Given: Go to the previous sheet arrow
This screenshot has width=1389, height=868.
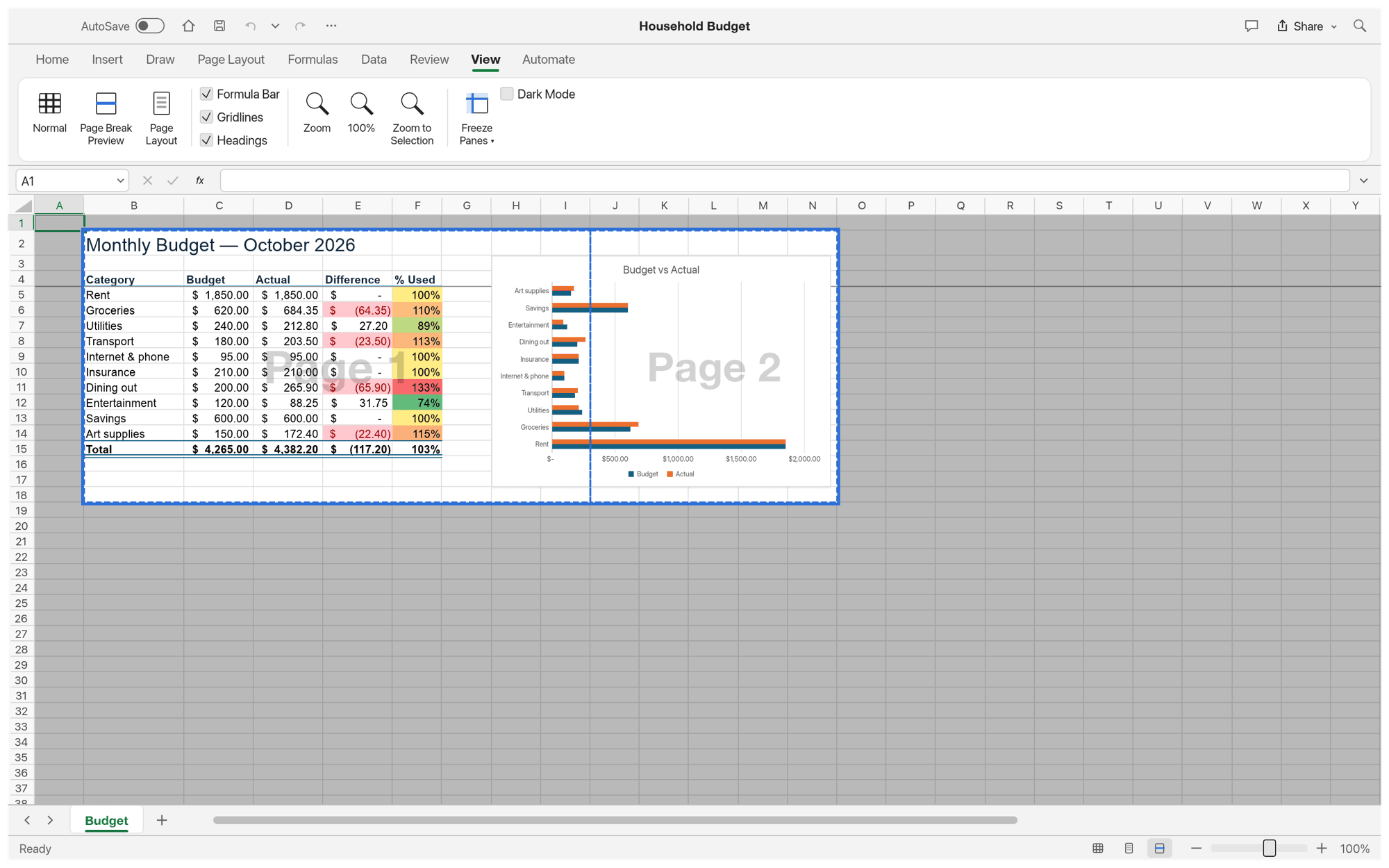Looking at the screenshot, I should 27,820.
